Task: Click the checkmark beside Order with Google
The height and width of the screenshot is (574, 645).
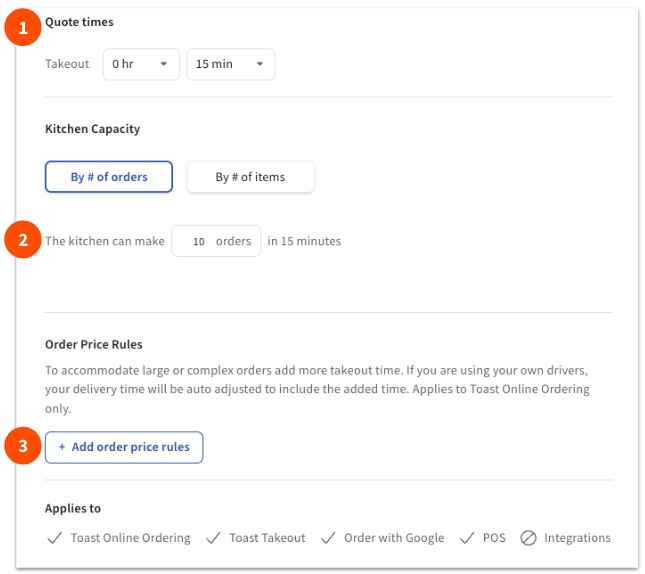Action: click(328, 538)
